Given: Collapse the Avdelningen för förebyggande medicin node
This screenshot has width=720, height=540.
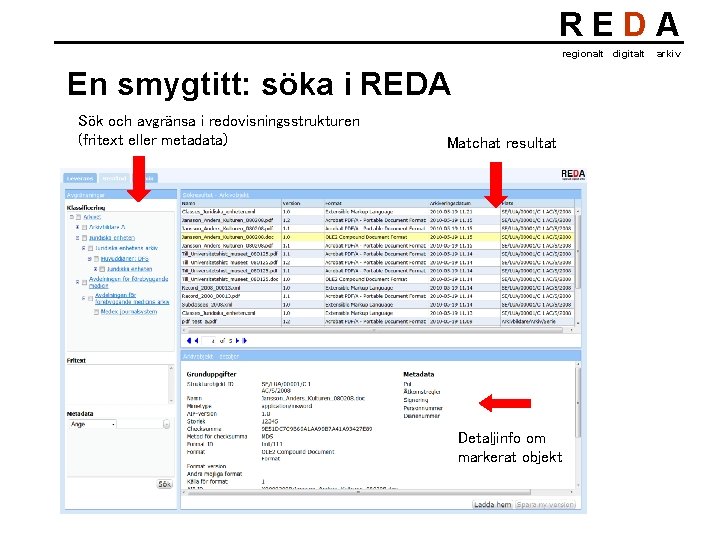Looking at the screenshot, I should (x=77, y=282).
